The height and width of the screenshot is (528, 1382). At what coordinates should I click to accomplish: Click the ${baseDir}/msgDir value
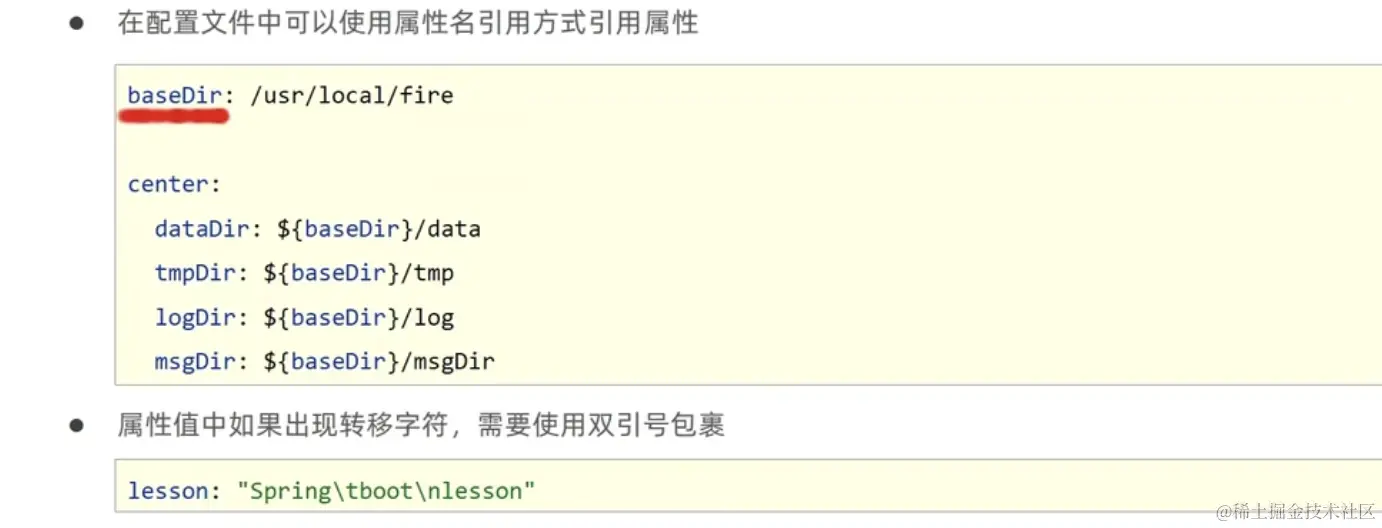click(x=379, y=362)
